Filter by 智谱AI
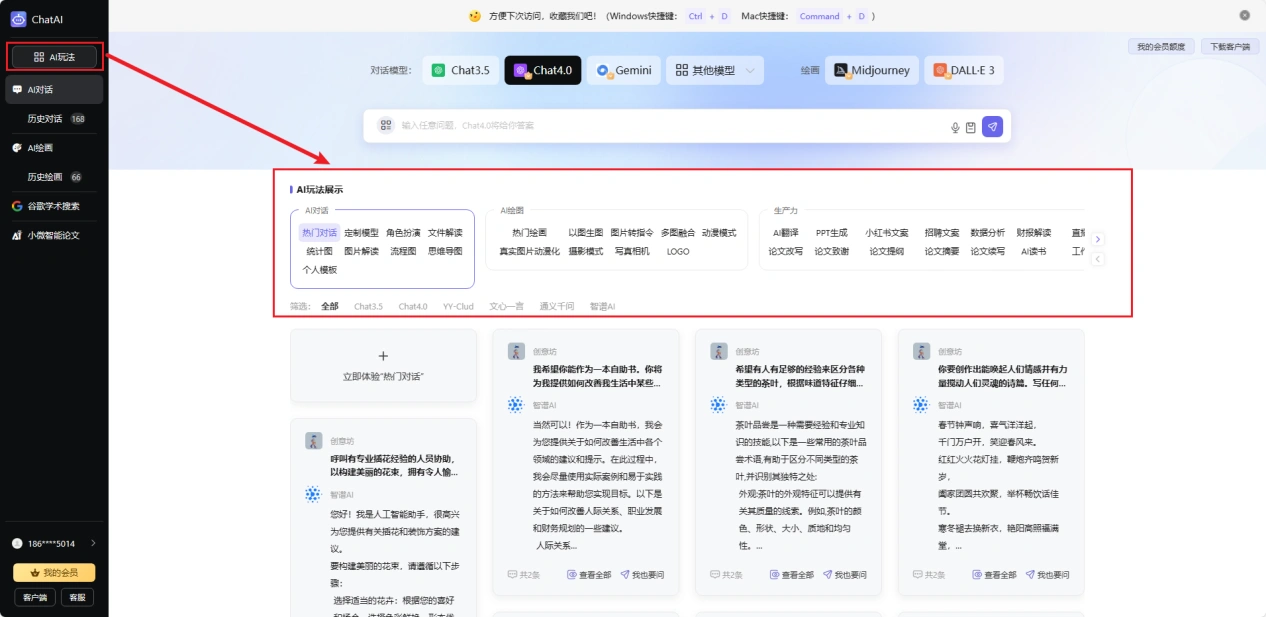Image resolution: width=1266 pixels, height=617 pixels. tap(602, 306)
